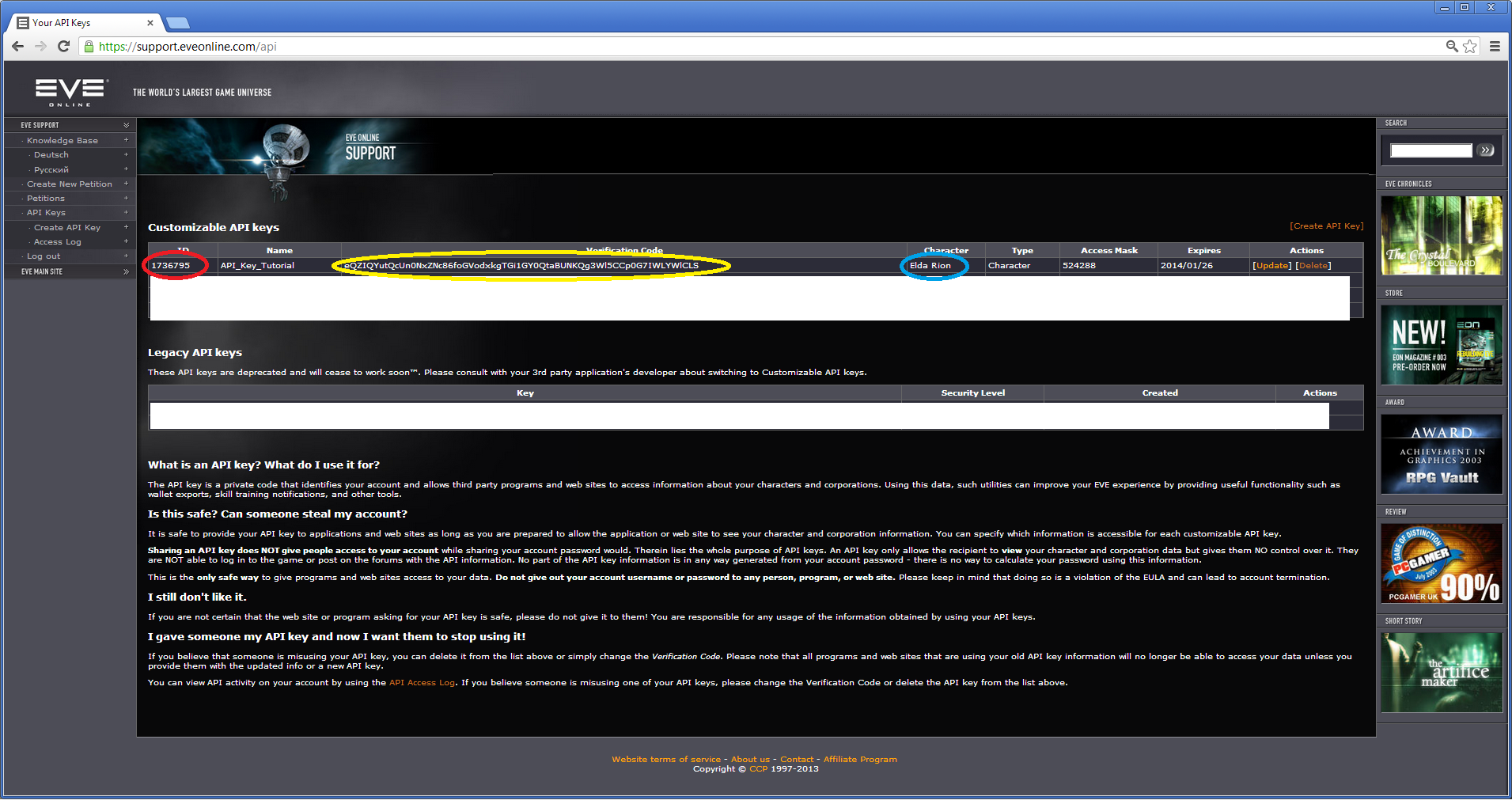Open Knowledge Base in sidebar
The height and width of the screenshot is (804, 1512).
coord(63,140)
